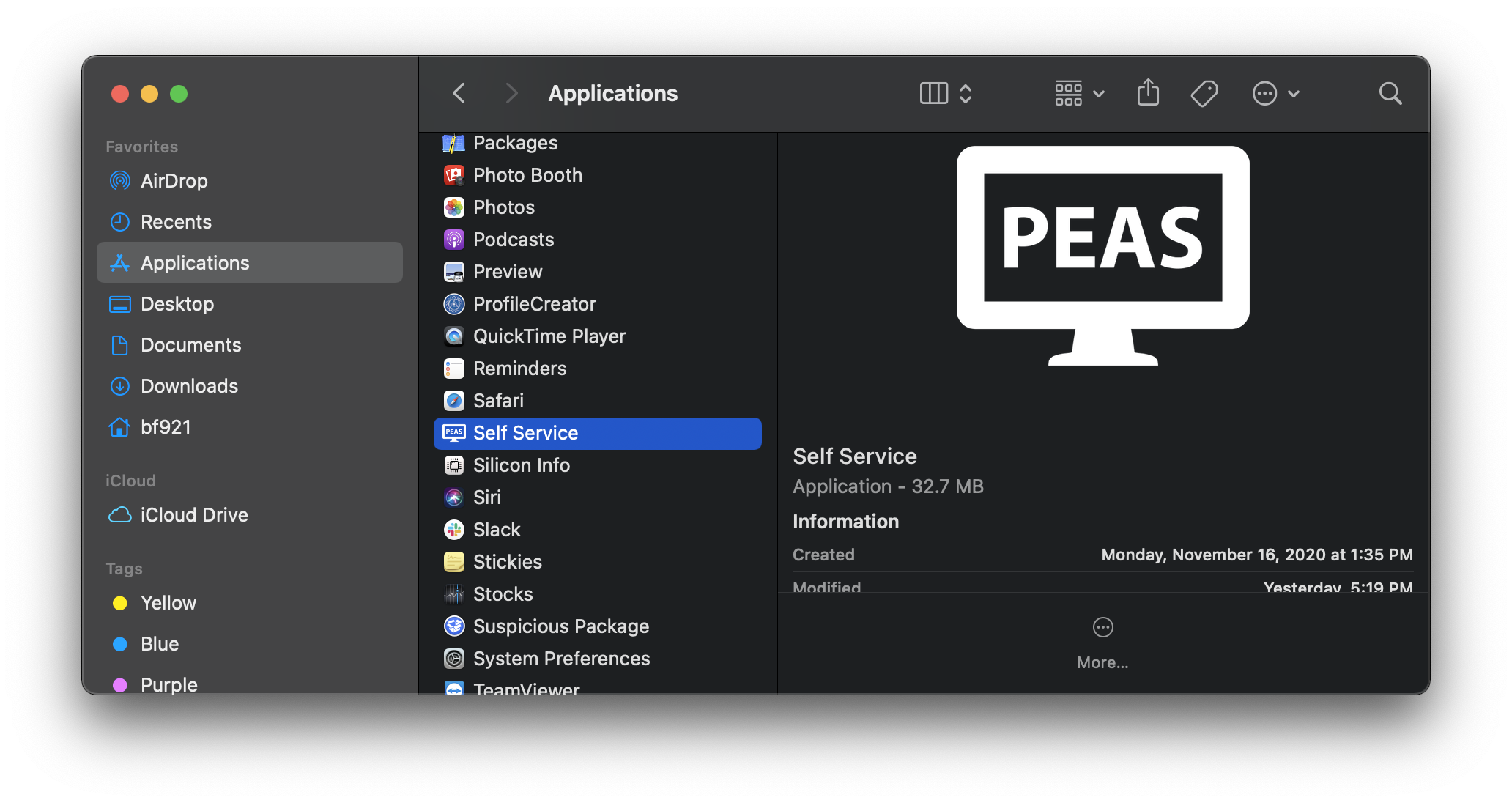Select Suspicious Package in the list

coord(561,626)
